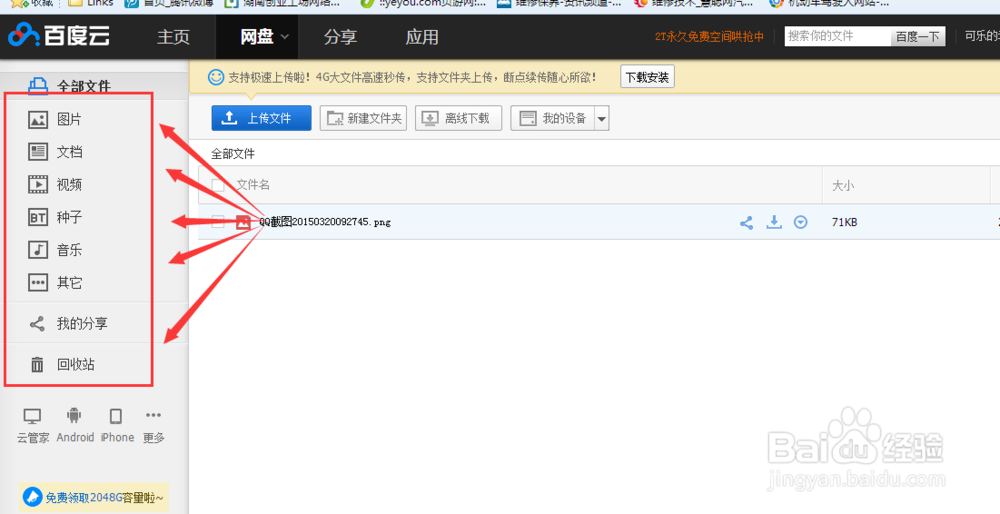Share the QQ截图20150320092745.png file
The width and height of the screenshot is (1000, 514).
click(746, 223)
